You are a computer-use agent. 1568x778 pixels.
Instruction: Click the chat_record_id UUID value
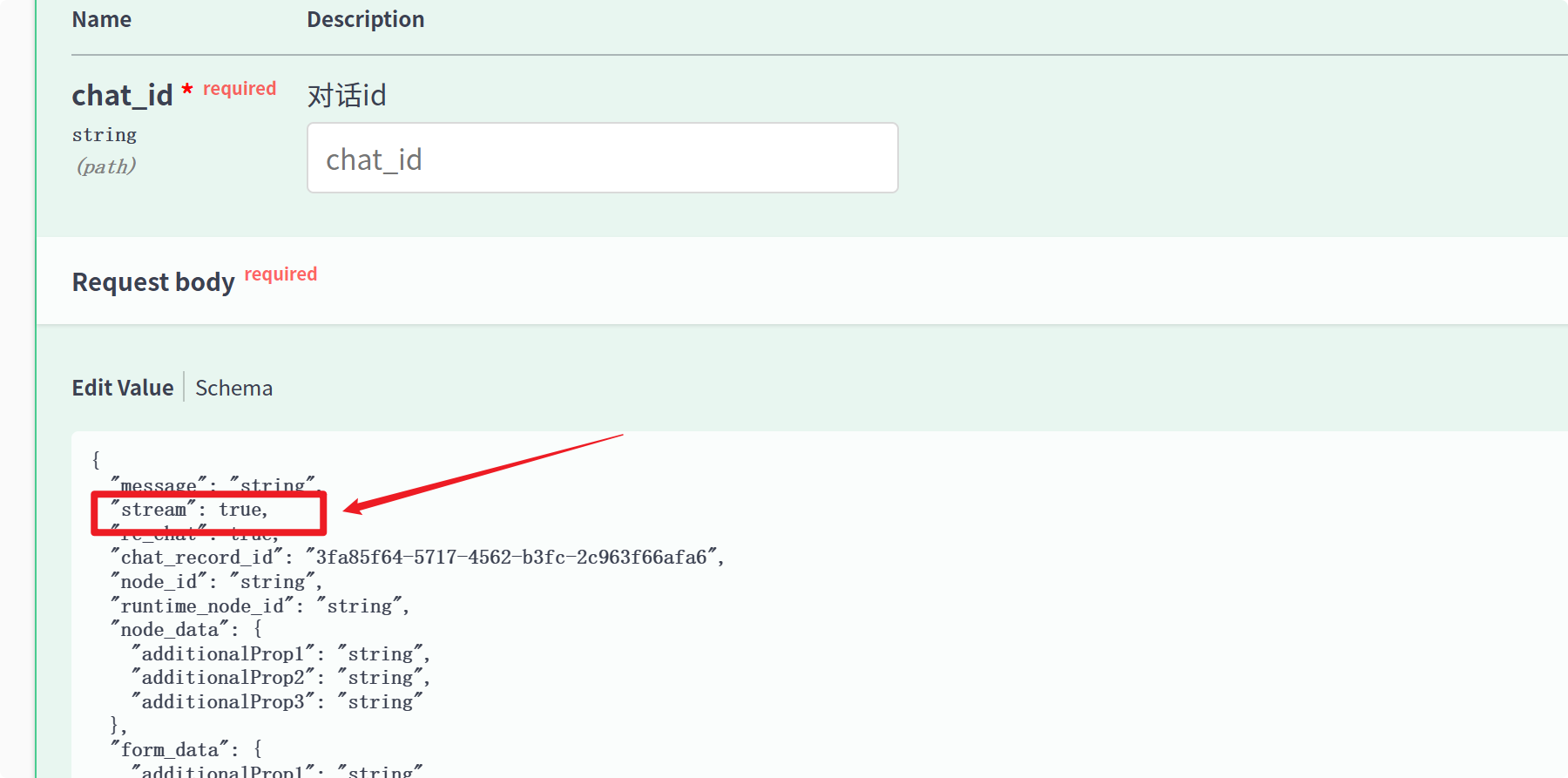[510, 558]
